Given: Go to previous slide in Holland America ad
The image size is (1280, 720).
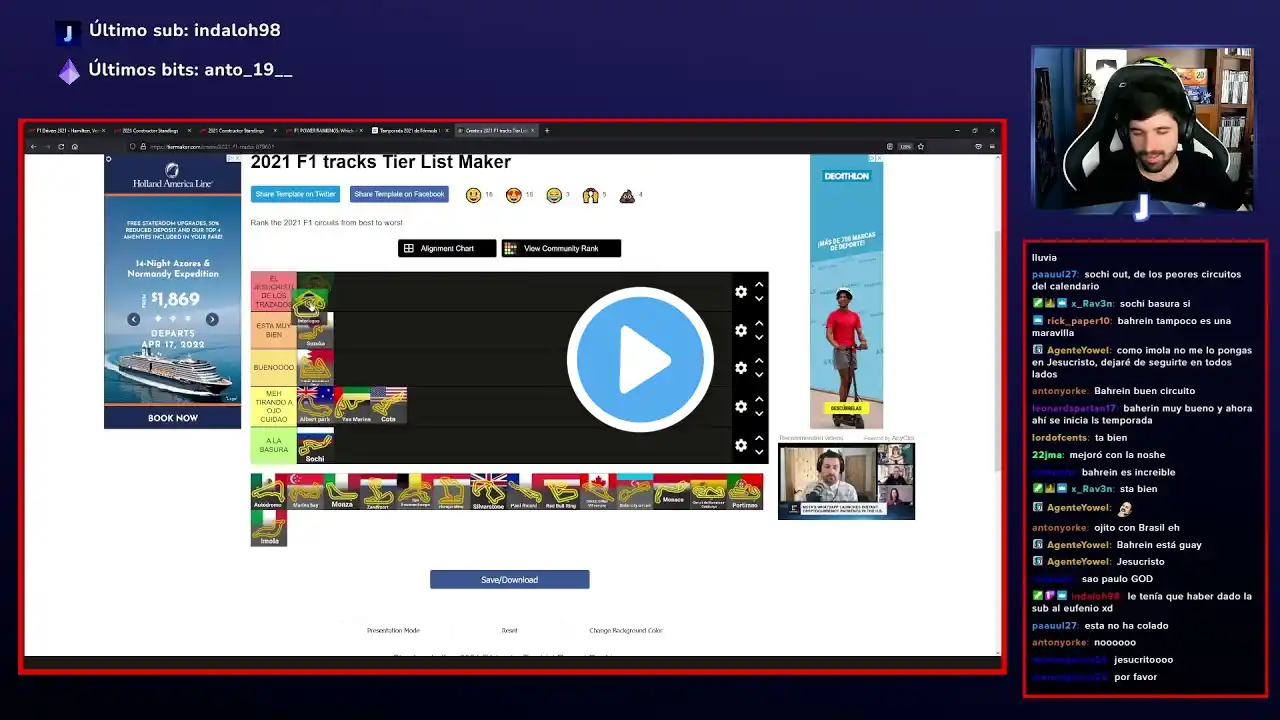Looking at the screenshot, I should tap(133, 319).
